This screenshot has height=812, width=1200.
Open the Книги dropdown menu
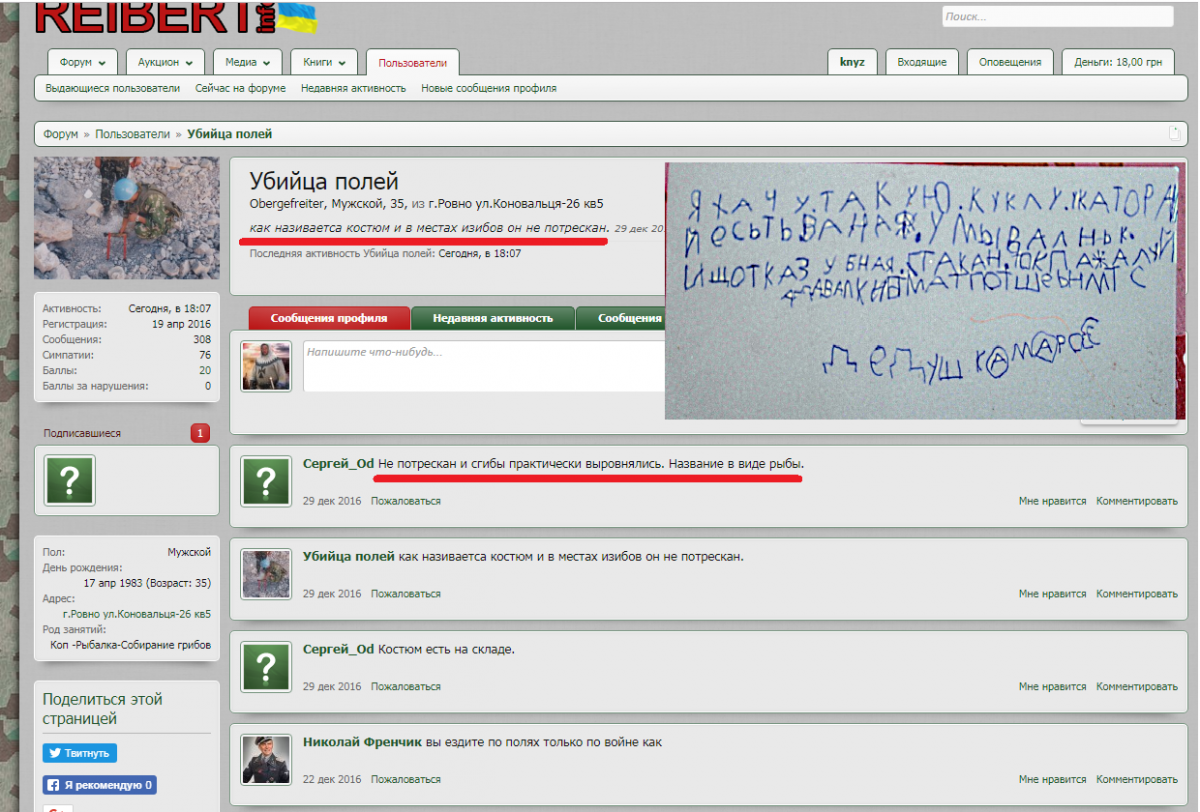(324, 62)
